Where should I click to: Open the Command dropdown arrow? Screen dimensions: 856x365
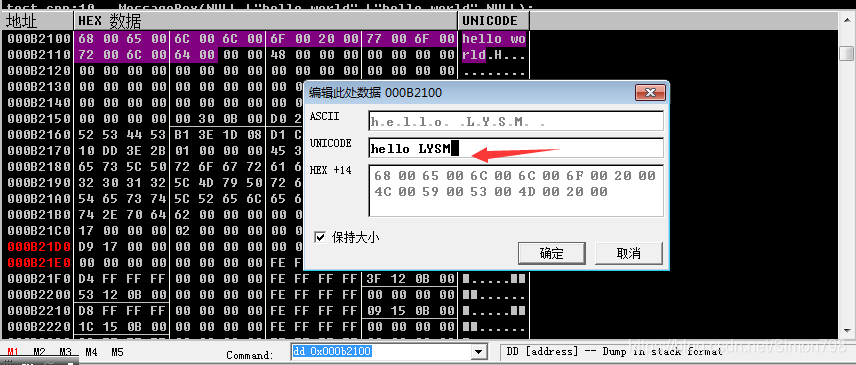pos(479,352)
